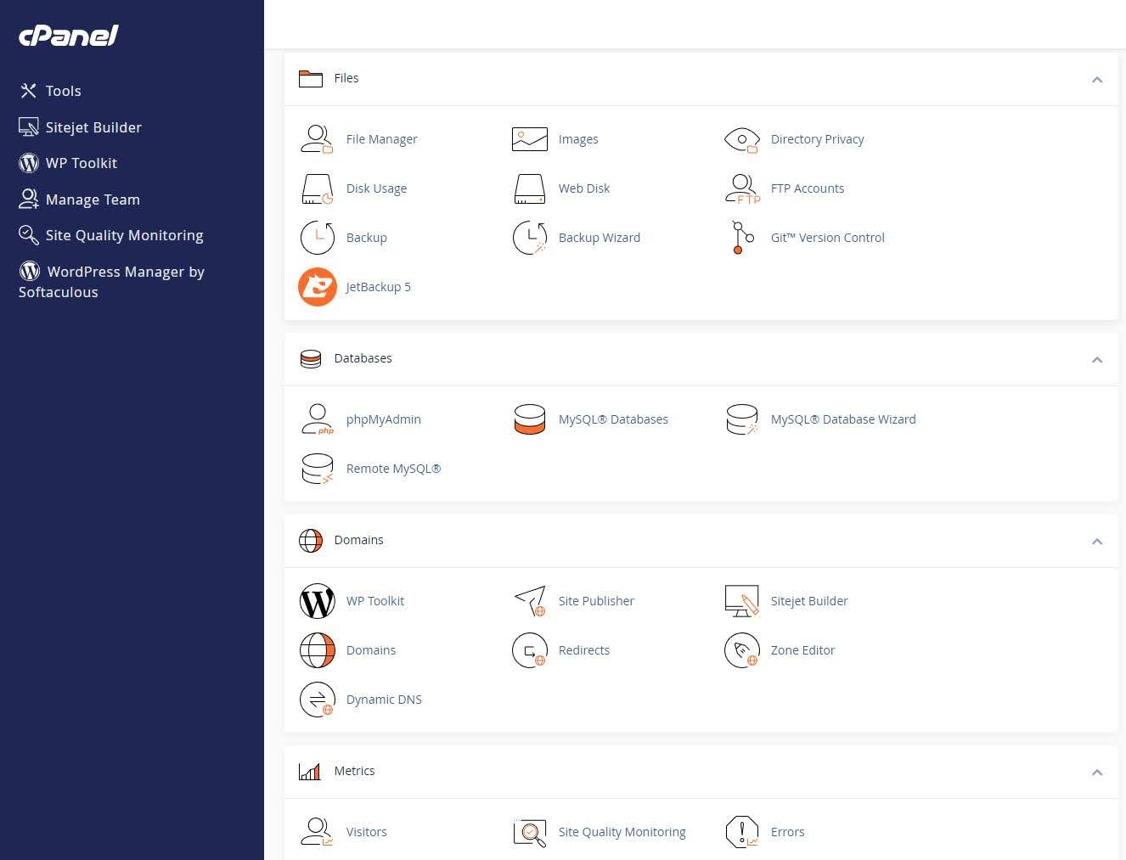Click the Backup Wizard link text
This screenshot has width=1126, height=860.
[x=600, y=238]
